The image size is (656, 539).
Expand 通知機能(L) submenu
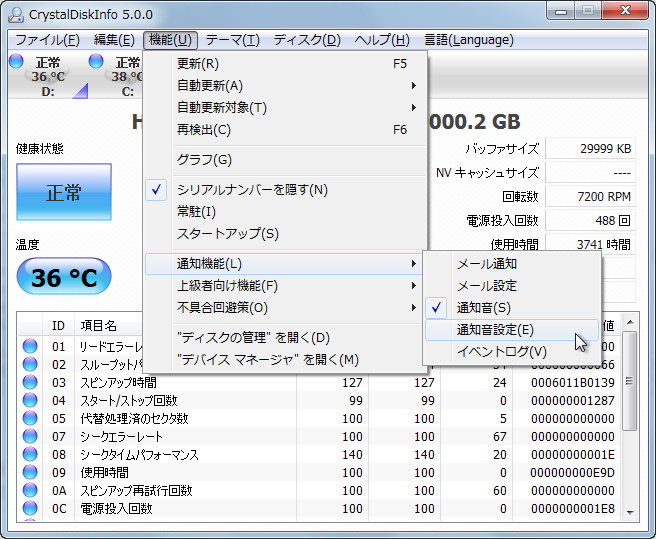(285, 264)
